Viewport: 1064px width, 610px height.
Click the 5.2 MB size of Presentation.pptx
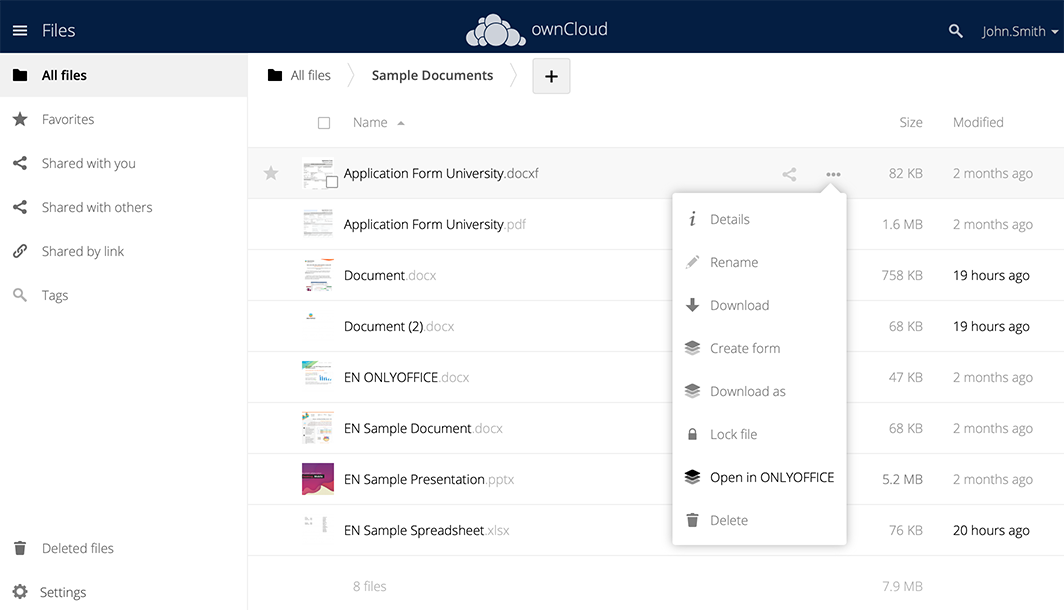[902, 479]
